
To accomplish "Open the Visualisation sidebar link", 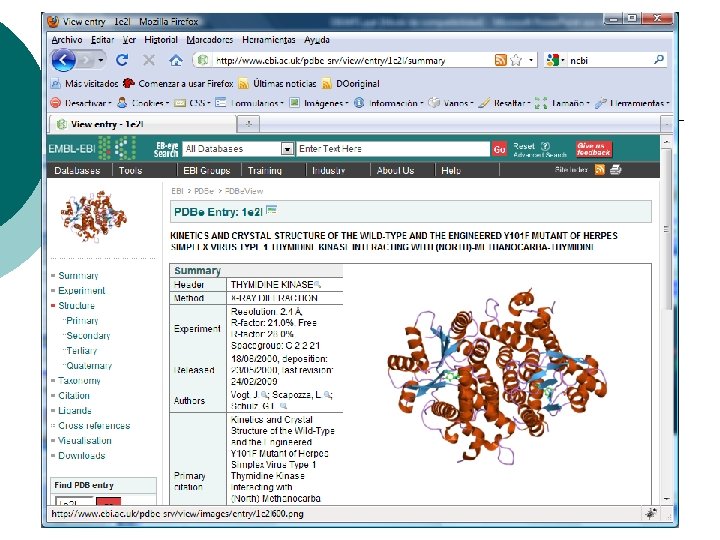I will (84, 441).
